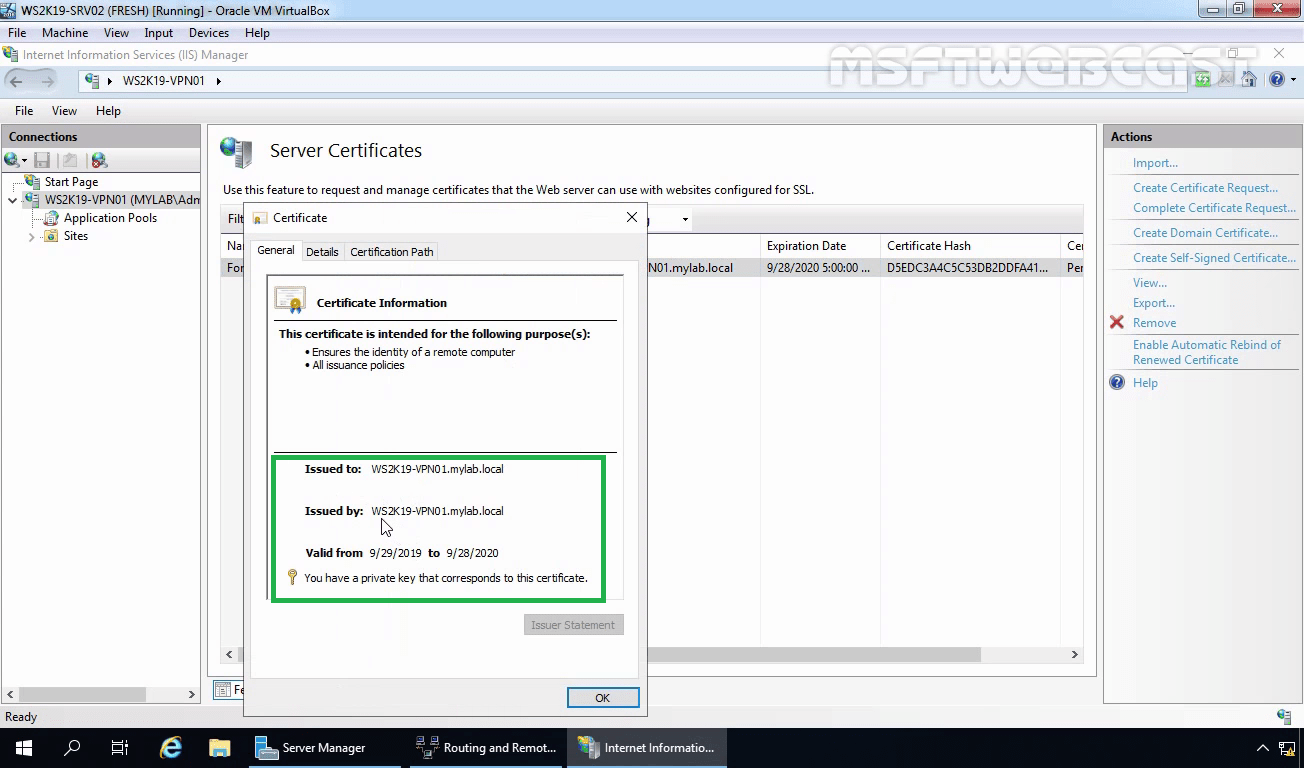Open VirtualBox Devices menu

209,33
